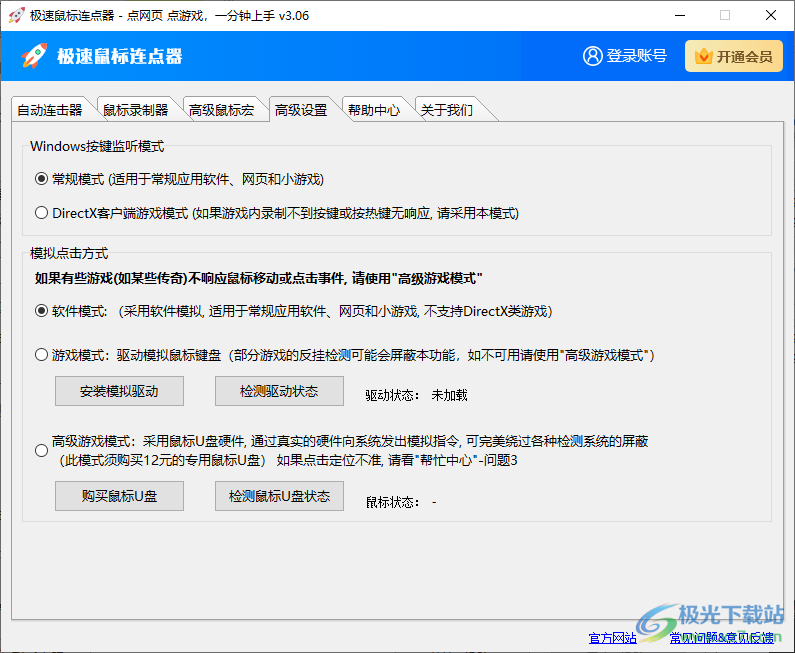Image resolution: width=795 pixels, height=653 pixels.
Task: Go to the 帮助中心 tab
Action: [x=374, y=110]
